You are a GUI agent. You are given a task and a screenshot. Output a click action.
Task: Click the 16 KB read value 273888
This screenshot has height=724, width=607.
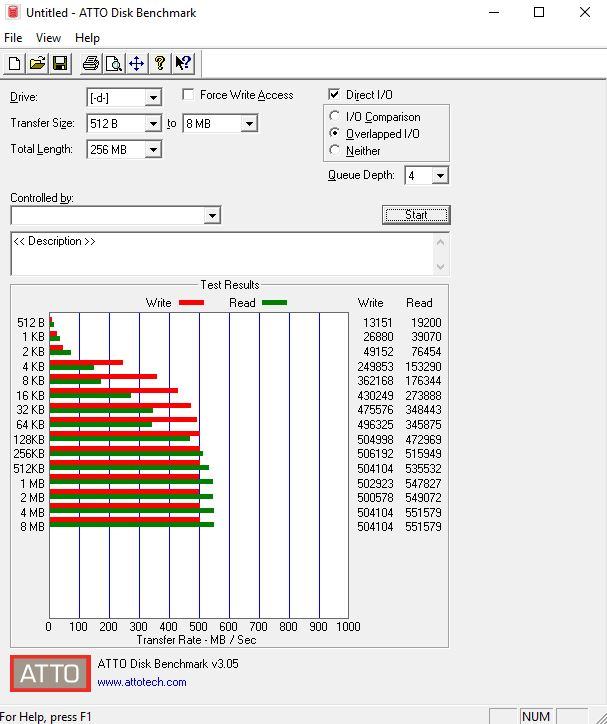(x=423, y=396)
